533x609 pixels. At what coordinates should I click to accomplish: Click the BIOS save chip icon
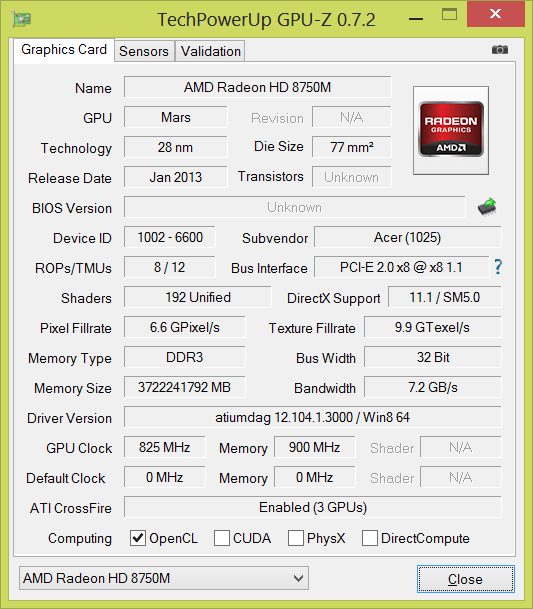click(x=487, y=207)
